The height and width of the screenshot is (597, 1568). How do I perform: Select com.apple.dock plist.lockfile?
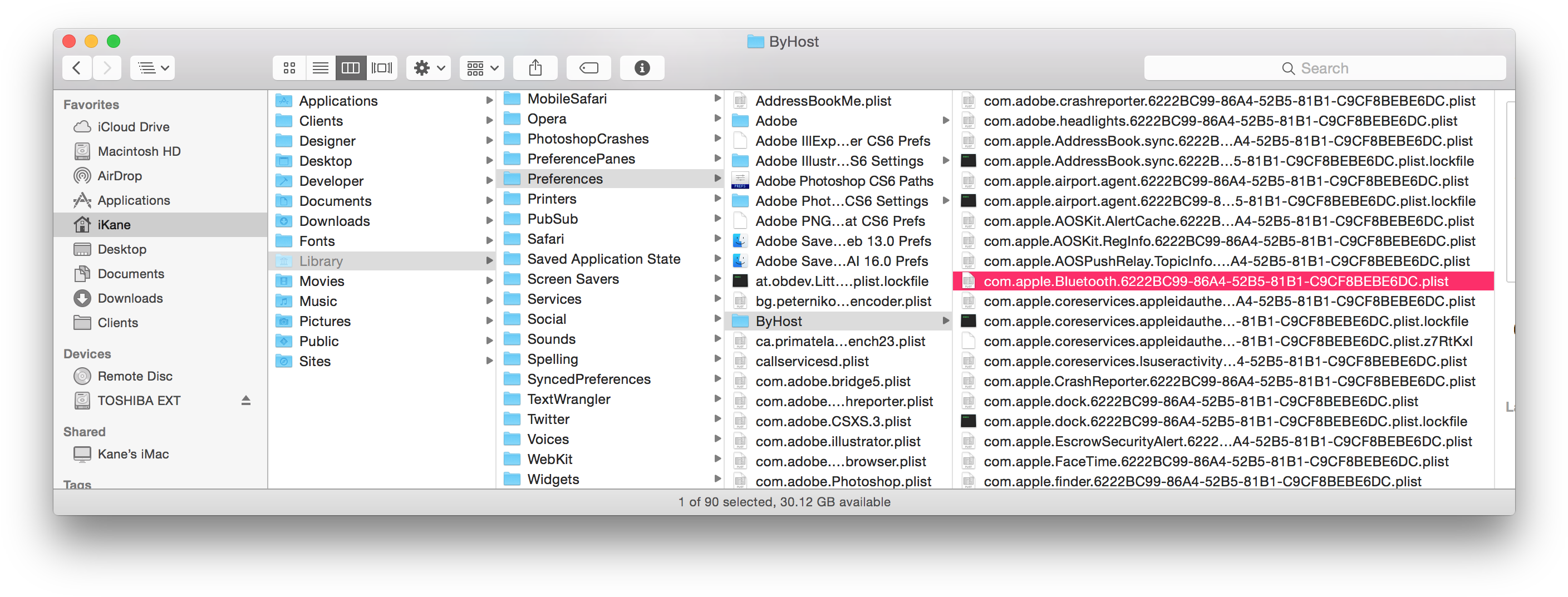click(1223, 421)
